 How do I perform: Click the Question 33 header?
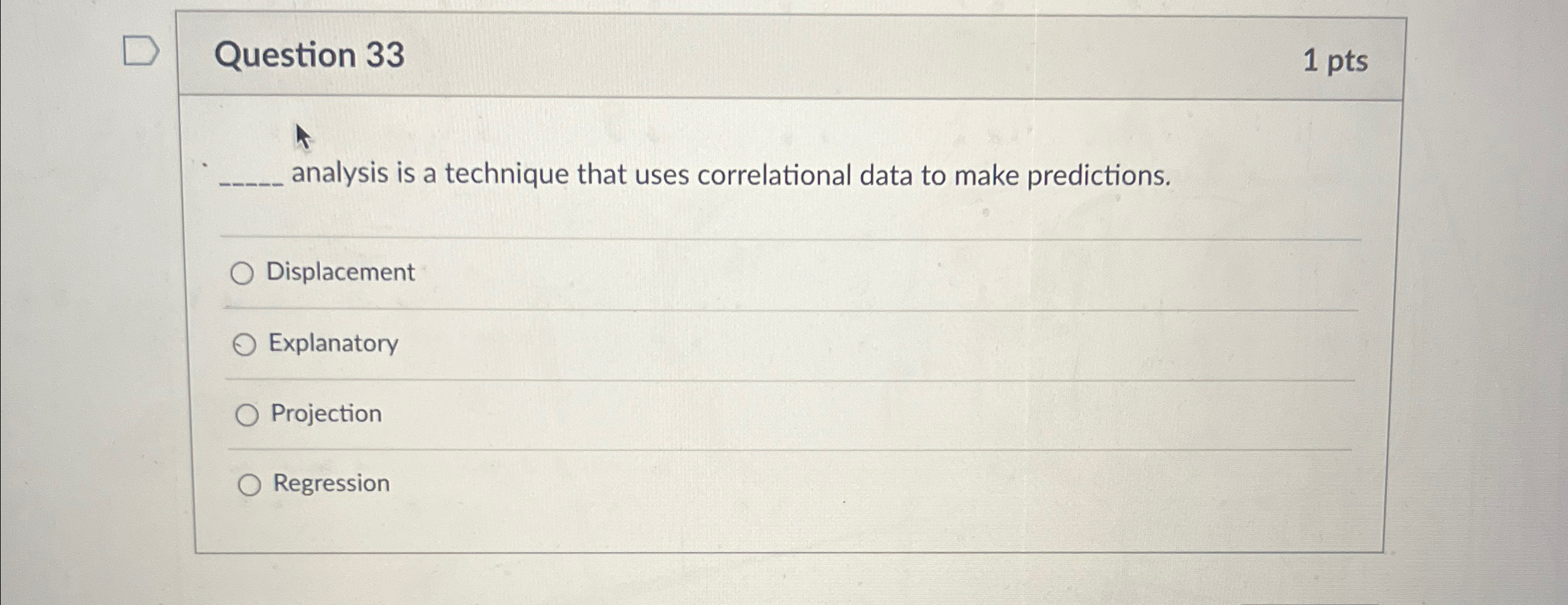(312, 56)
